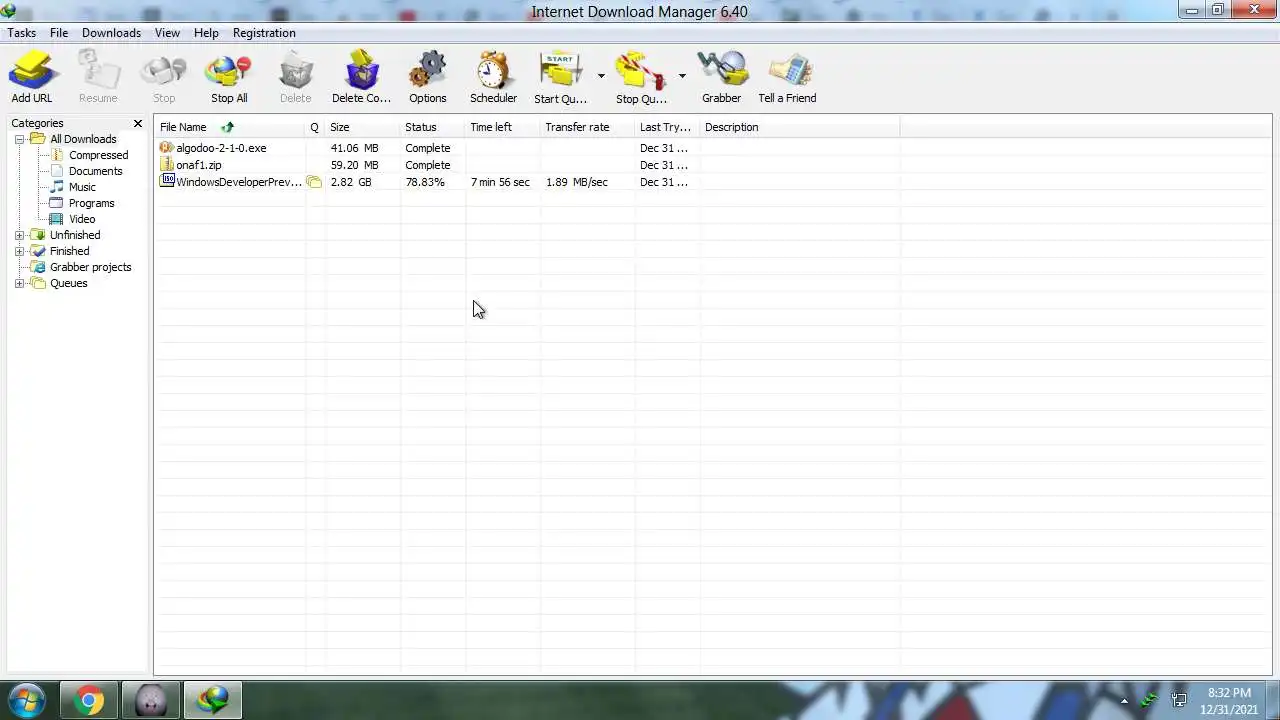Click the taskbar app next to Chrome
Screen dimensions: 1280x720
point(150,700)
